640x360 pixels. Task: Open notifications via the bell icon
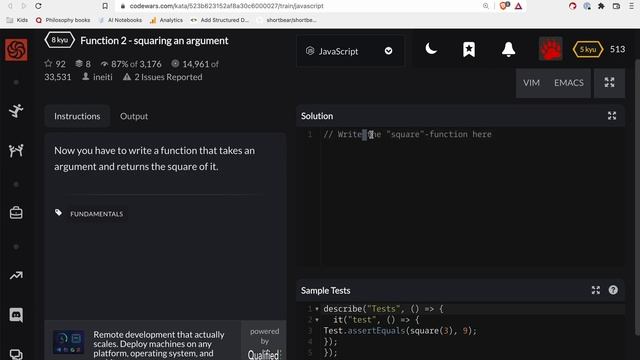tap(509, 49)
